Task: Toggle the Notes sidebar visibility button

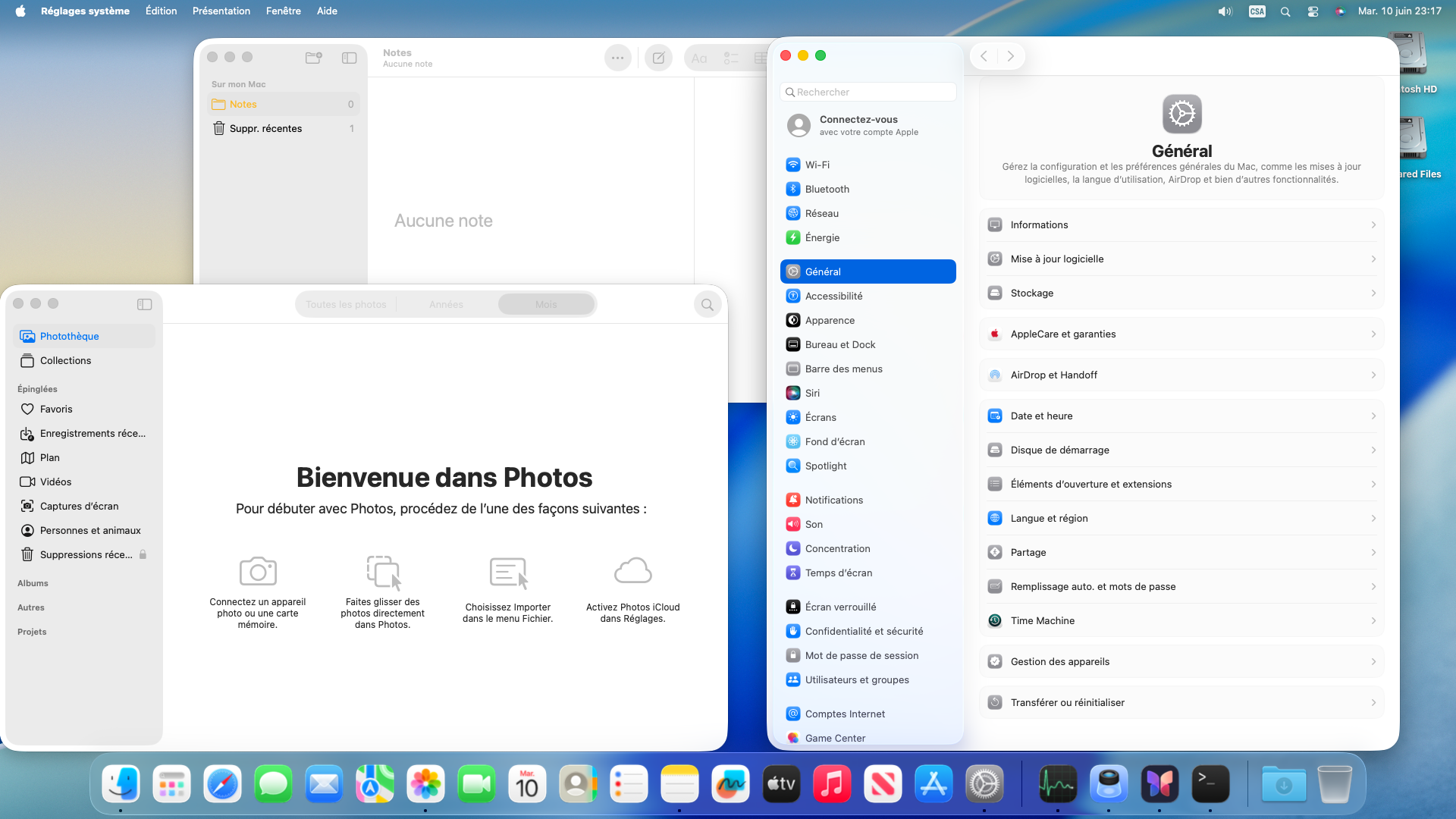Action: click(349, 58)
